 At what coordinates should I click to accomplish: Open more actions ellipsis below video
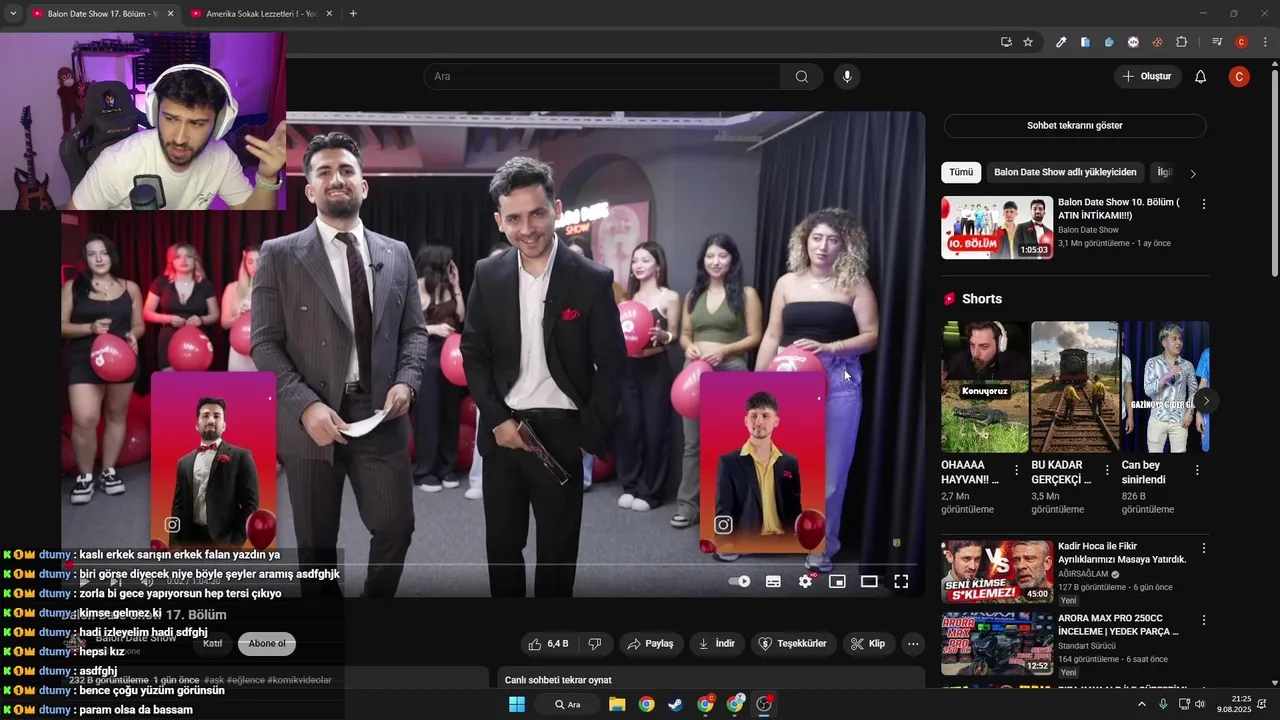tap(912, 644)
